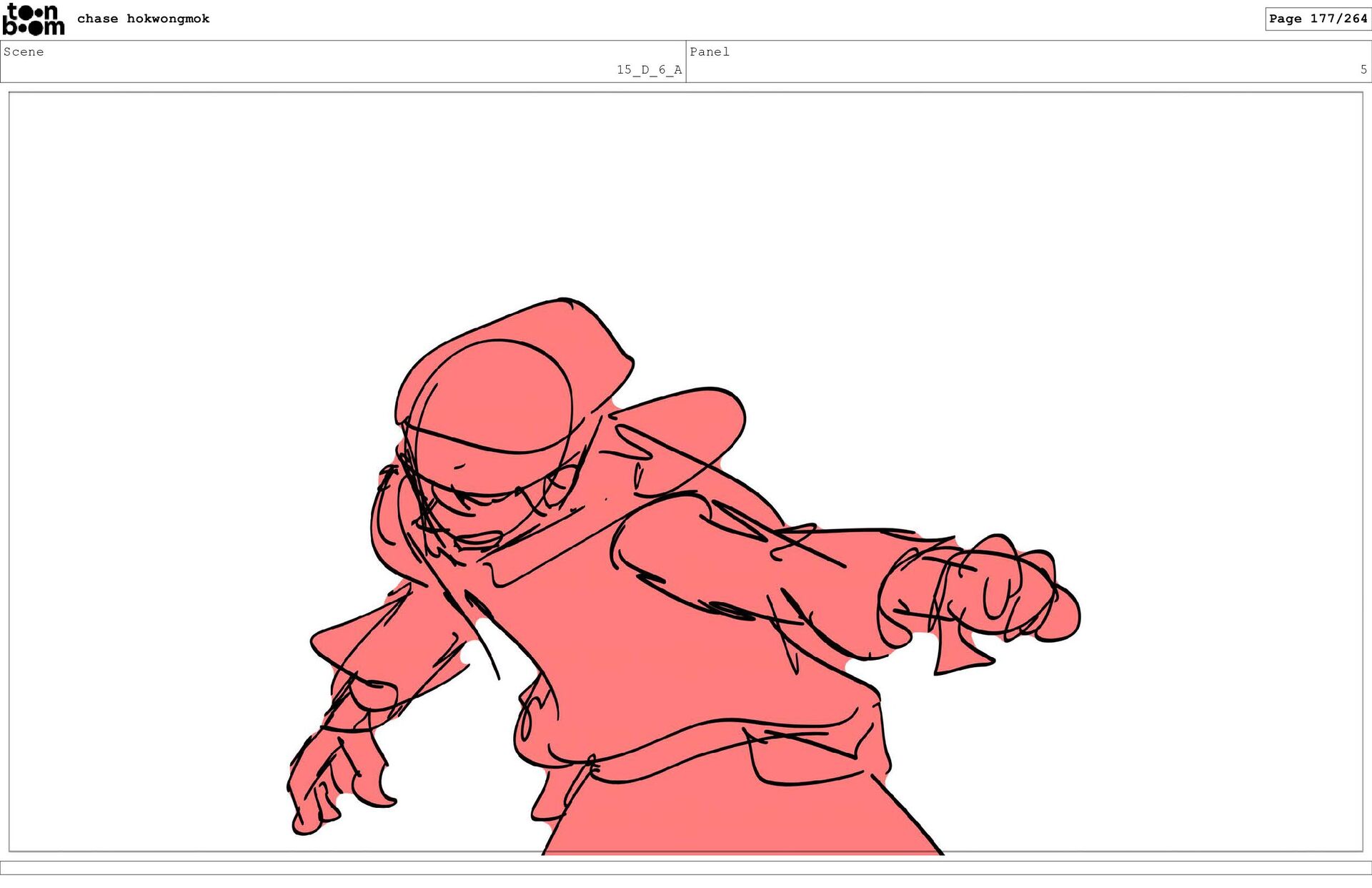Click the Panel header label
Viewport: 1372px width, 888px height.
[x=709, y=51]
